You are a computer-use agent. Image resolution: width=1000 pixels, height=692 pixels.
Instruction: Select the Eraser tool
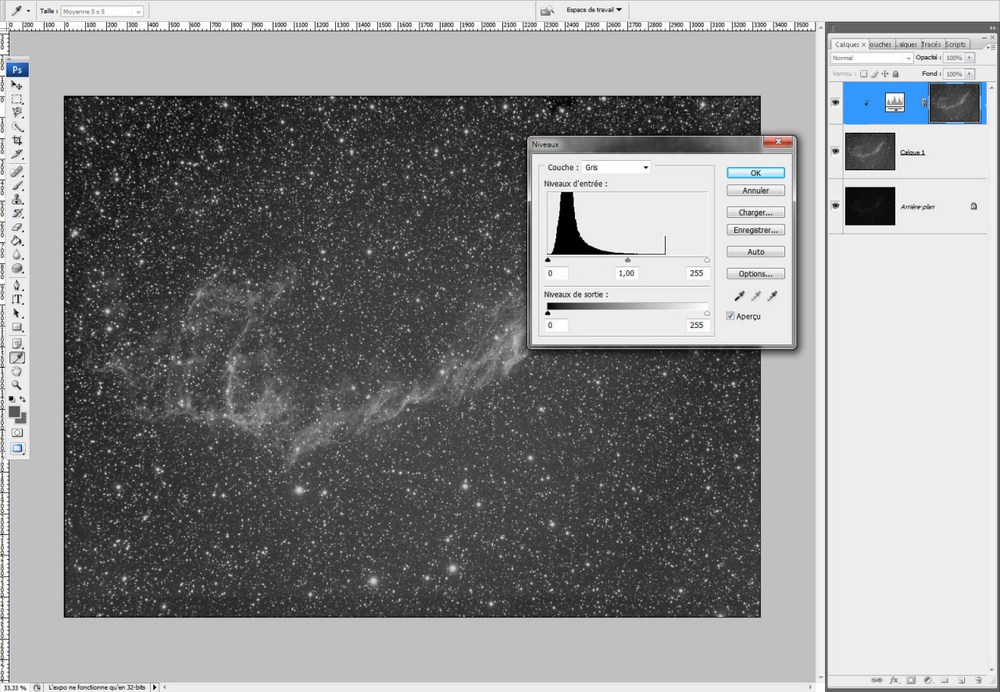(x=17, y=226)
